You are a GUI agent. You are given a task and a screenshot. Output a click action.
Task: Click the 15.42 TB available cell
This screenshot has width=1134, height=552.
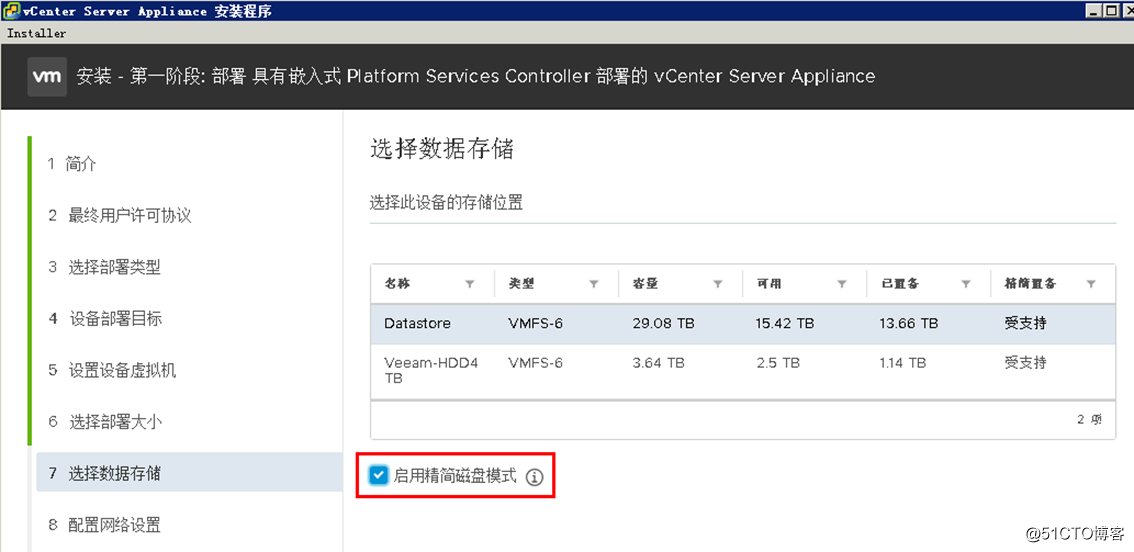(785, 323)
